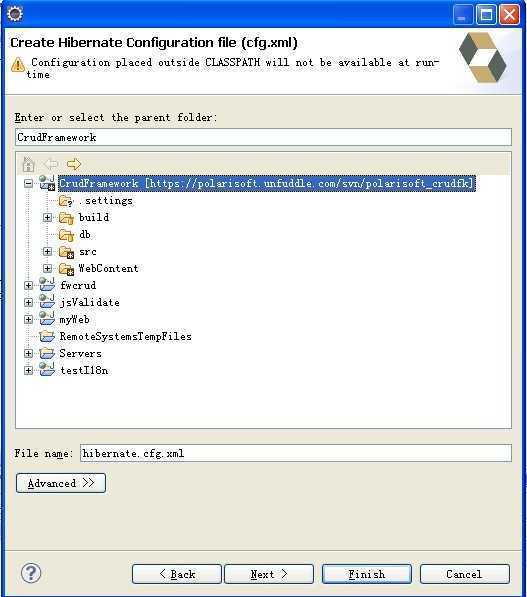Click the Next > button
527x597 pixels.
pos(269,574)
